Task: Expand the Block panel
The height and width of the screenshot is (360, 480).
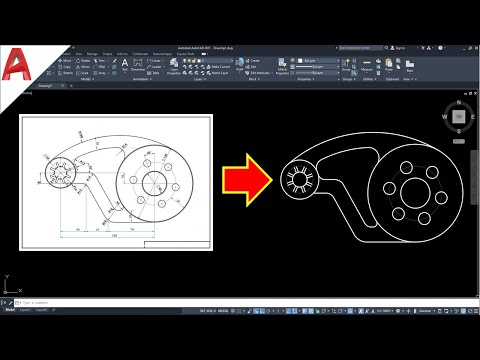Action: pyautogui.click(x=253, y=79)
